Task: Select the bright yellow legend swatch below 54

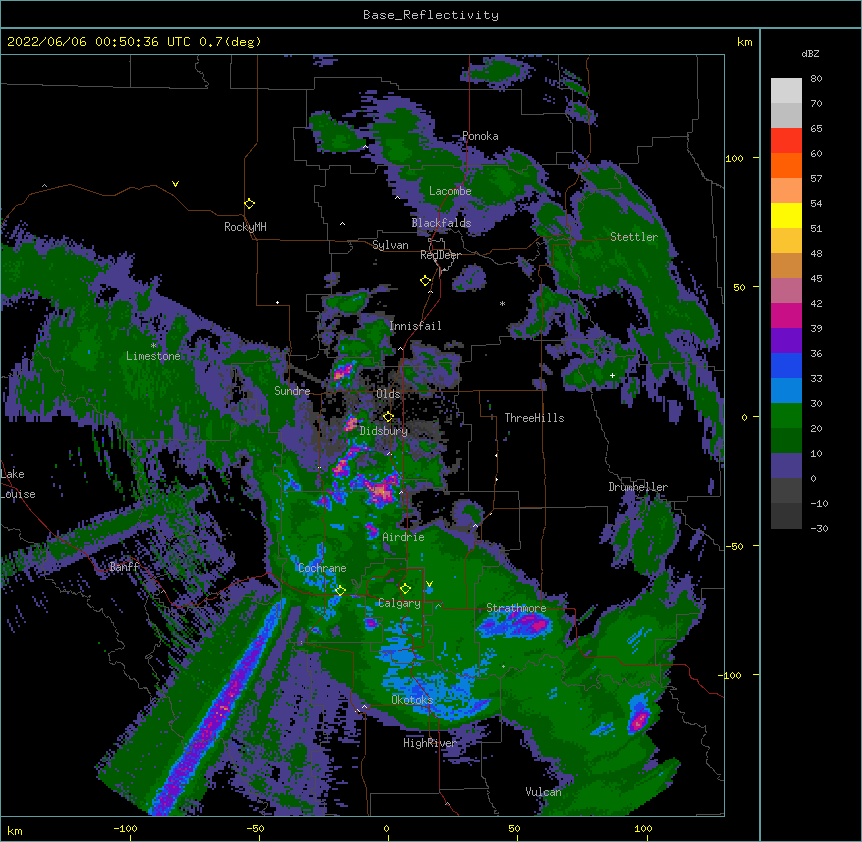Action: tap(786, 215)
